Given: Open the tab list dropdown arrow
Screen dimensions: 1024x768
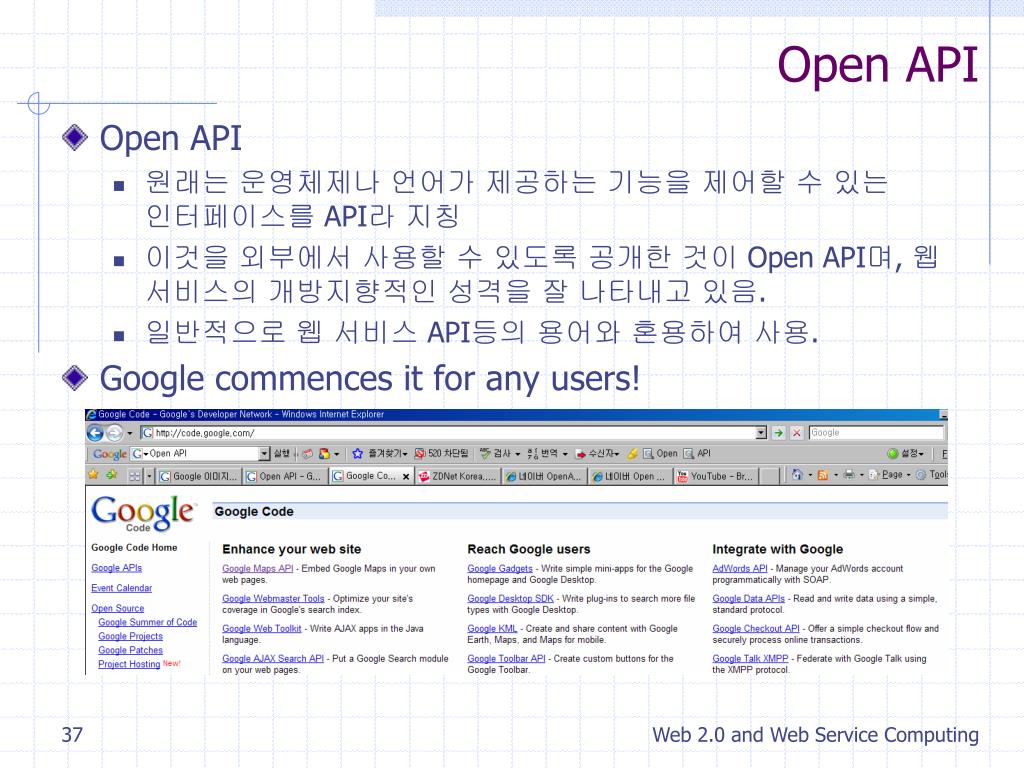Looking at the screenshot, I should coord(149,477).
